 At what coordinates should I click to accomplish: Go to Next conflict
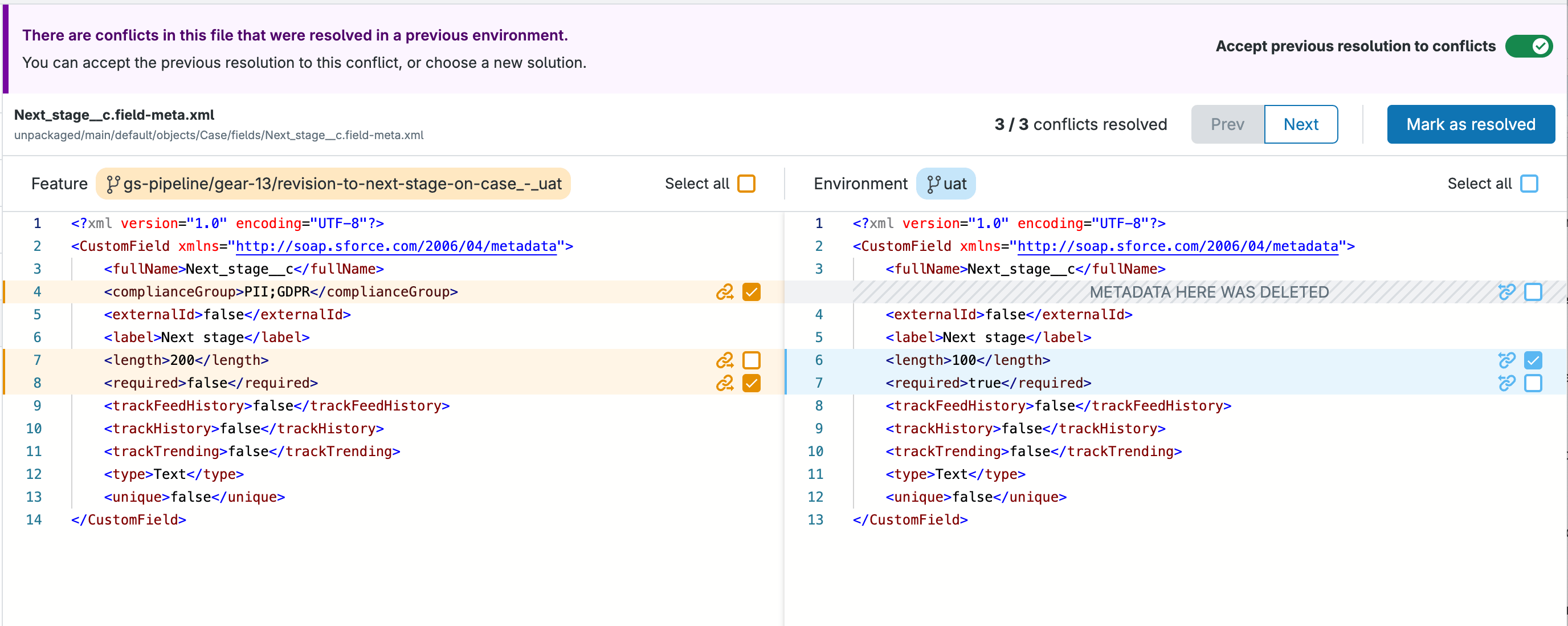click(x=1300, y=124)
